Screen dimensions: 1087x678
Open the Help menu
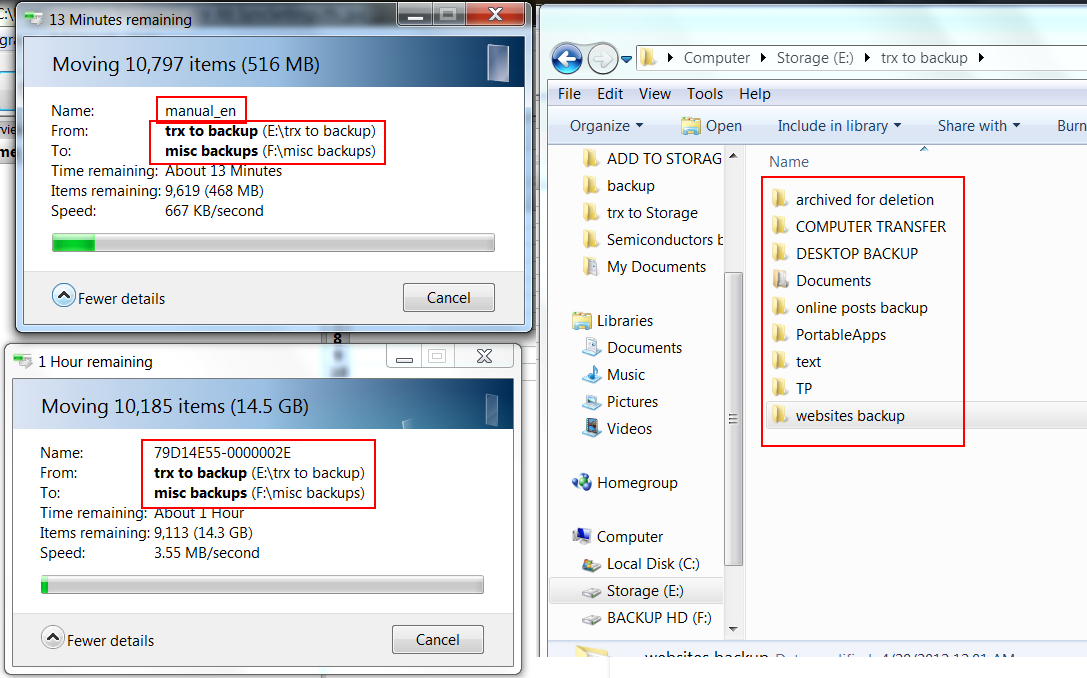point(754,94)
